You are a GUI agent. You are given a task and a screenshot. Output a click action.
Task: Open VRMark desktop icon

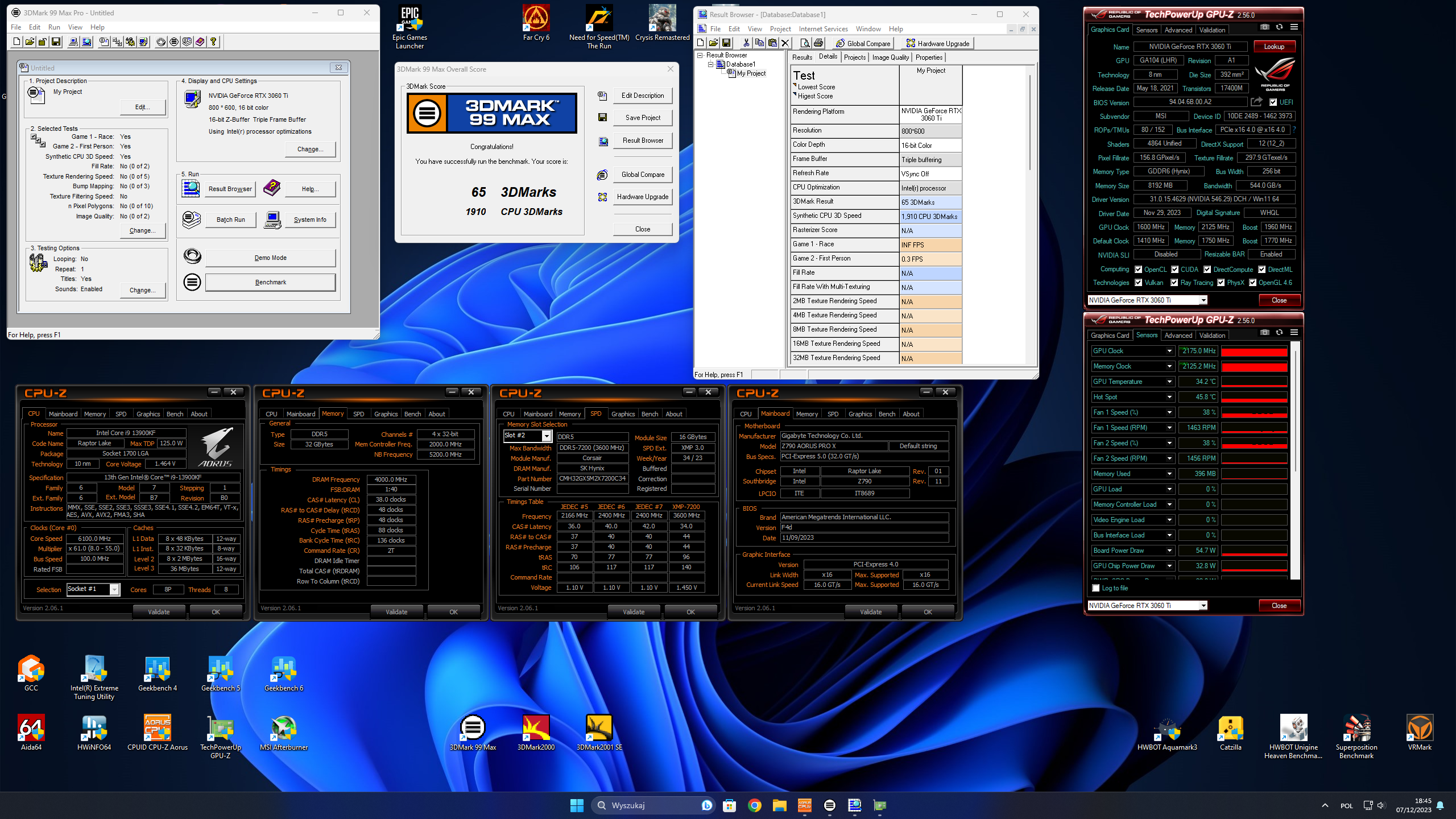tap(1420, 733)
